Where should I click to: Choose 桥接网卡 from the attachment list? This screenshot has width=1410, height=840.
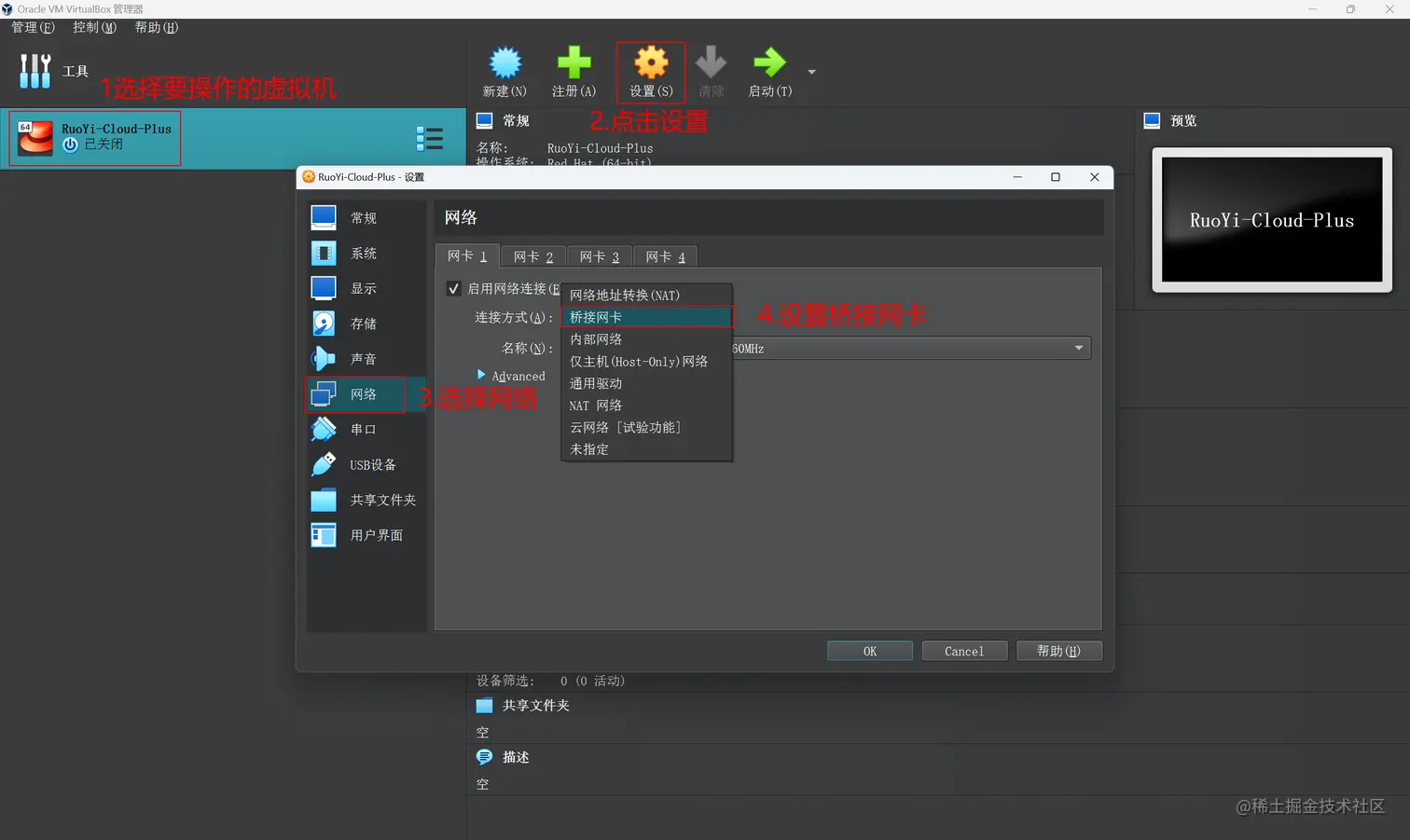tap(646, 317)
